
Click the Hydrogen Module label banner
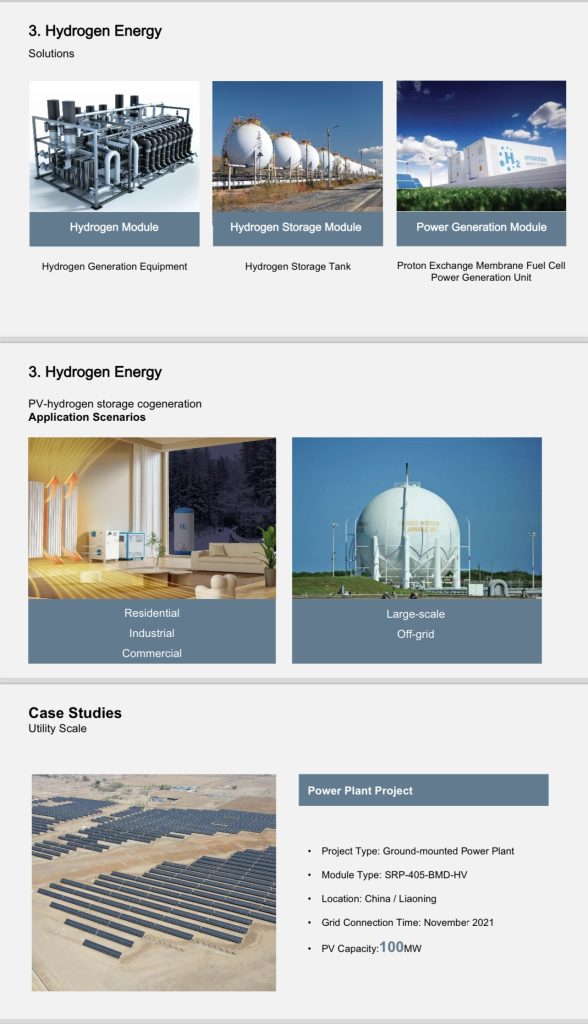(x=114, y=228)
